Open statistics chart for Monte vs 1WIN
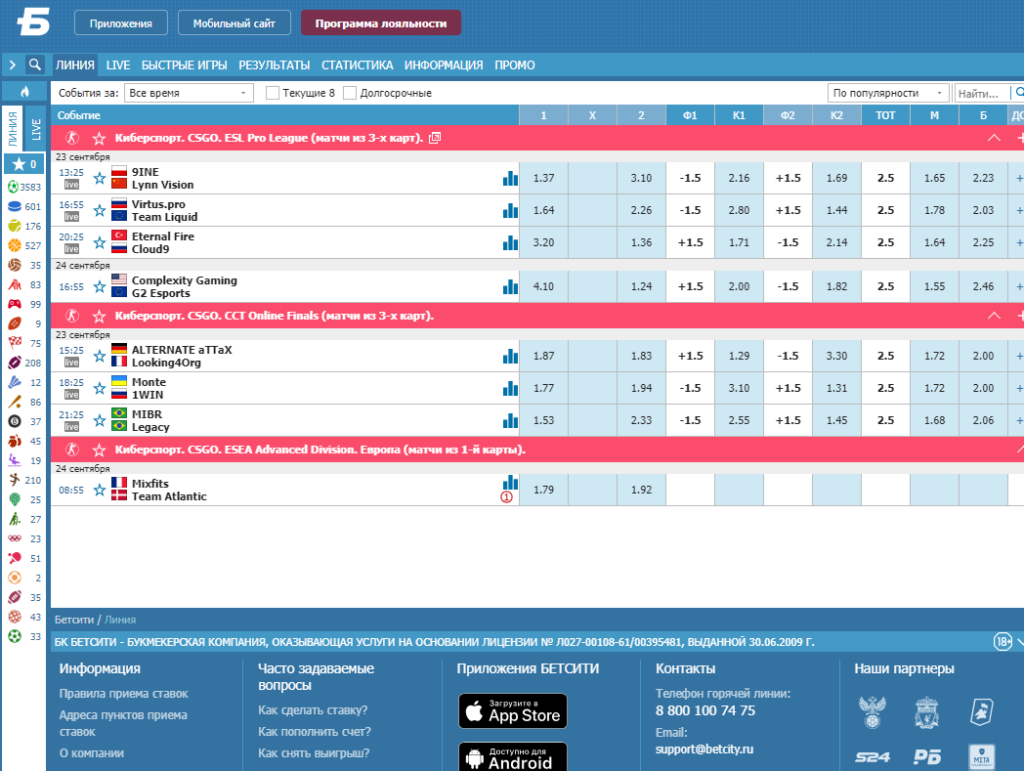1024x771 pixels. click(510, 388)
